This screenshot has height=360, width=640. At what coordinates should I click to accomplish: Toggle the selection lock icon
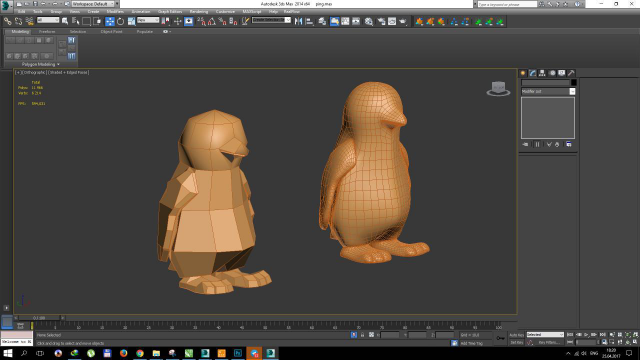[362, 335]
